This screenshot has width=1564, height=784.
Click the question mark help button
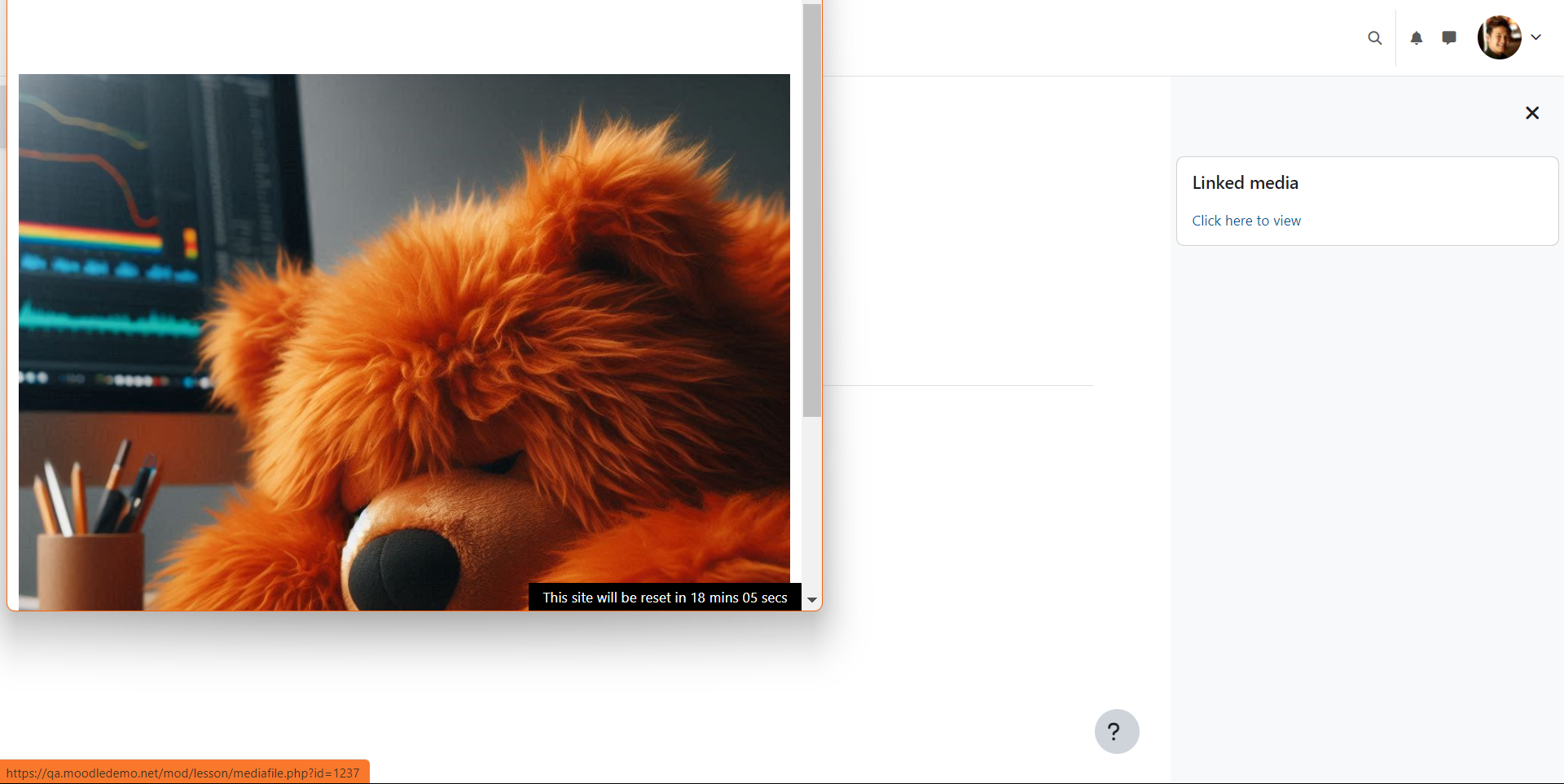point(1117,731)
